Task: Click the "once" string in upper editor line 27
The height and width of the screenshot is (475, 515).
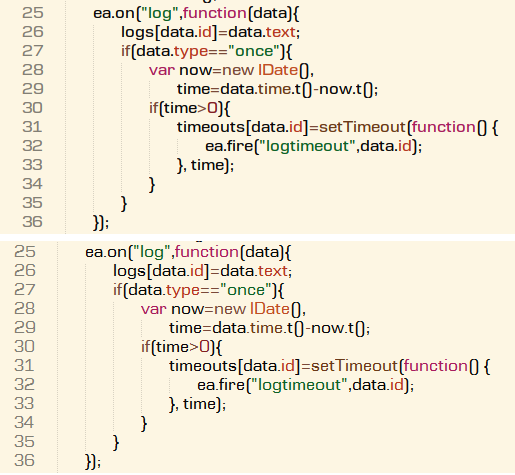Action: tap(254, 51)
